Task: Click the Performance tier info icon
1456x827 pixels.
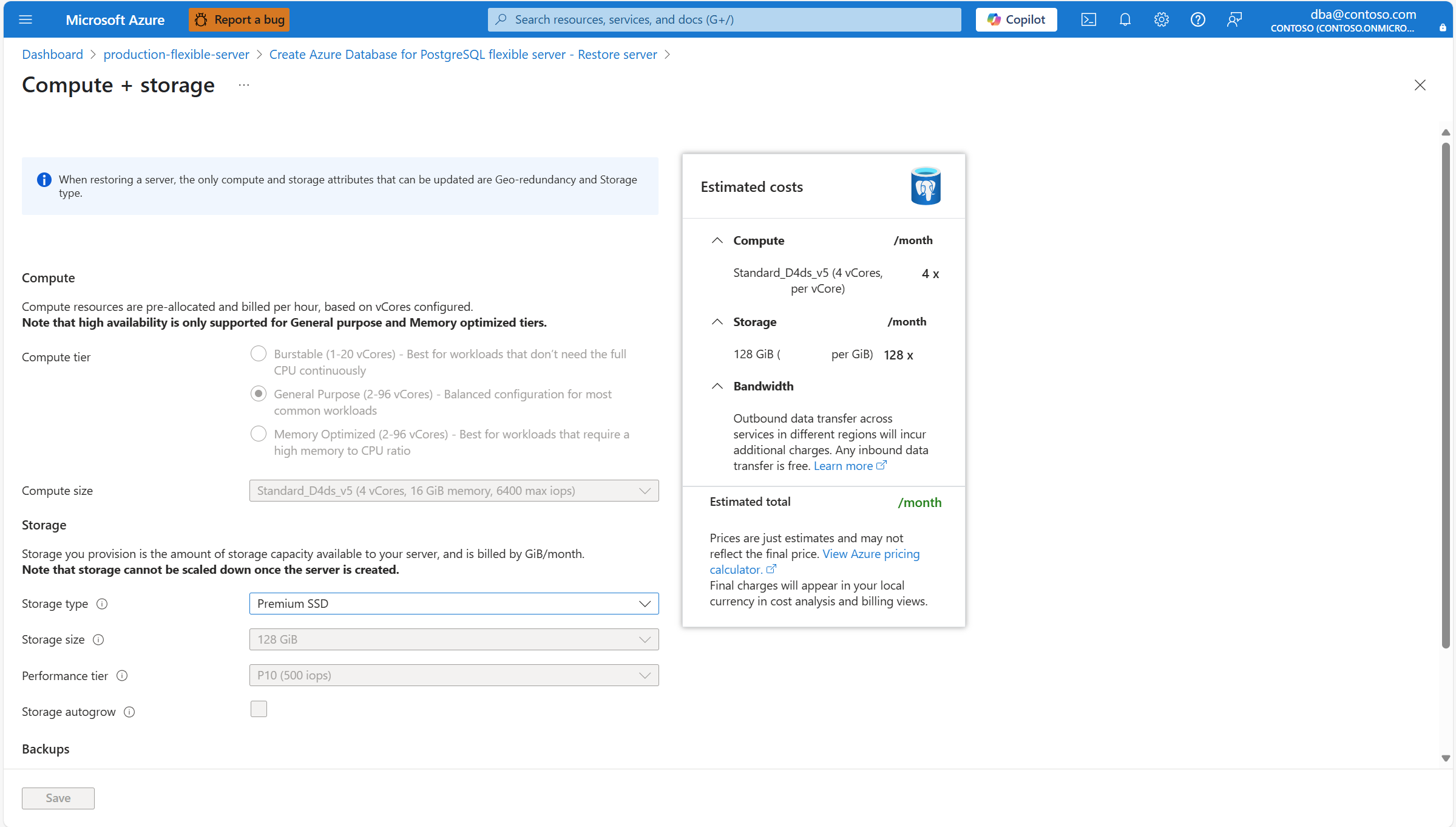Action: pos(122,676)
